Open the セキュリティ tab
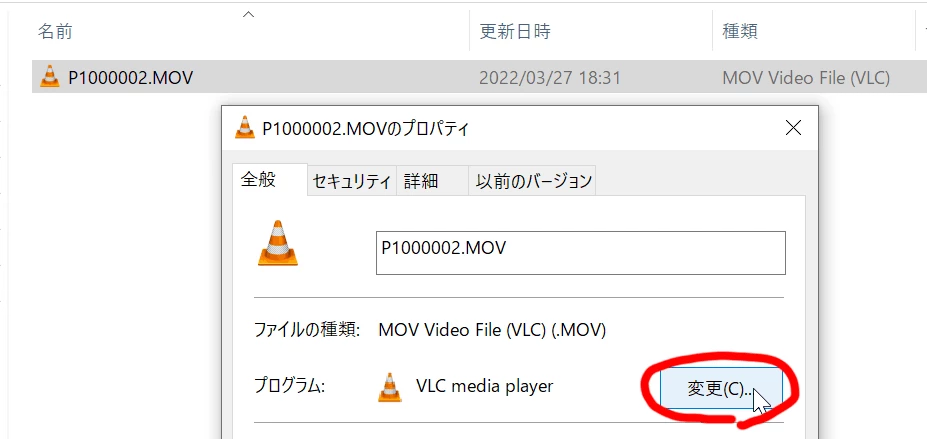This screenshot has width=927, height=439. tap(352, 181)
